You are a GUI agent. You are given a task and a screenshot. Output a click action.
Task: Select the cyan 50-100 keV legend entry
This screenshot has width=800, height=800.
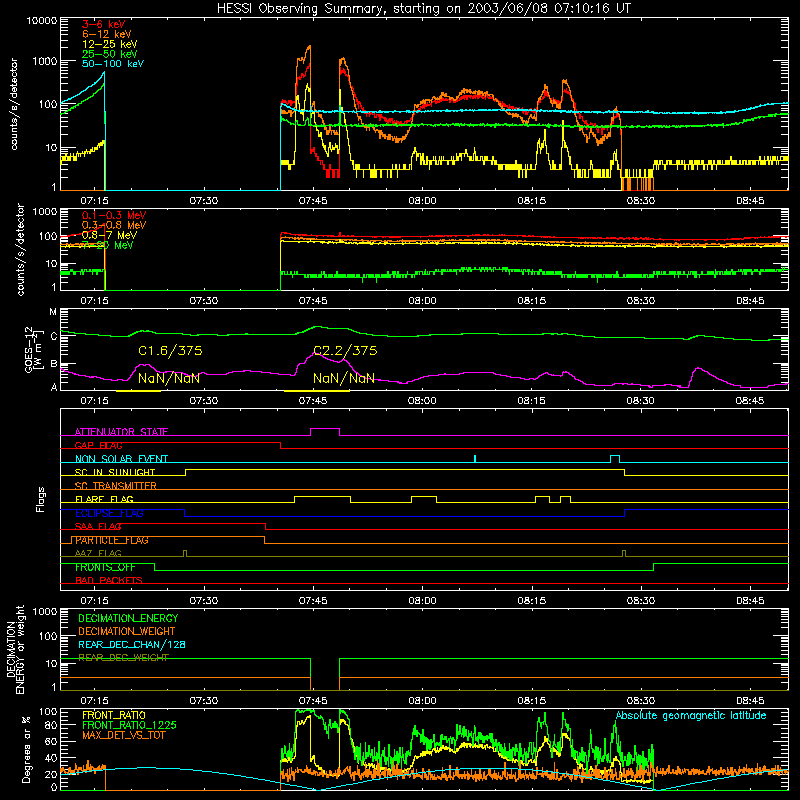tap(113, 64)
